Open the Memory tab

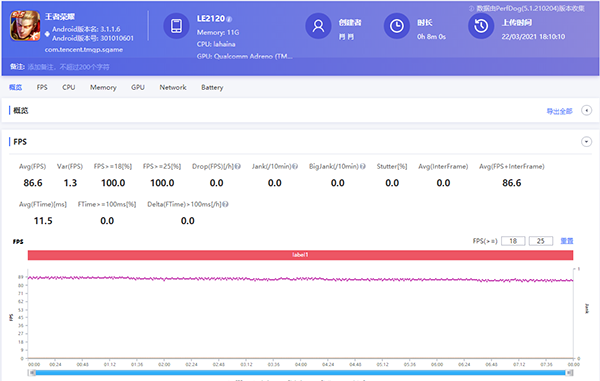[103, 87]
